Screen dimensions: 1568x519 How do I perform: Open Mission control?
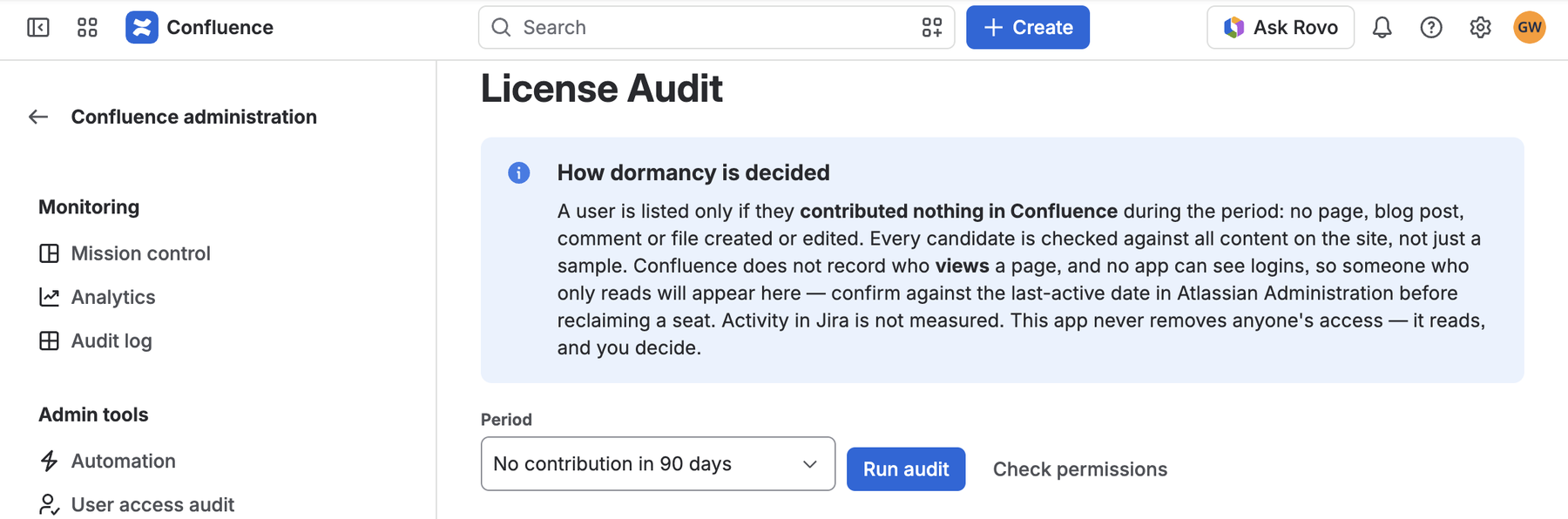pyautogui.click(x=141, y=253)
